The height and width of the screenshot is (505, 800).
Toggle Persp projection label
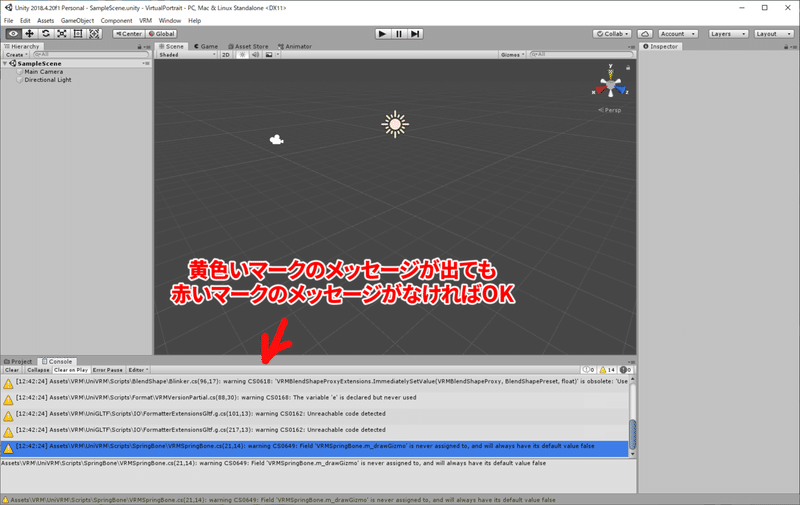(610, 110)
